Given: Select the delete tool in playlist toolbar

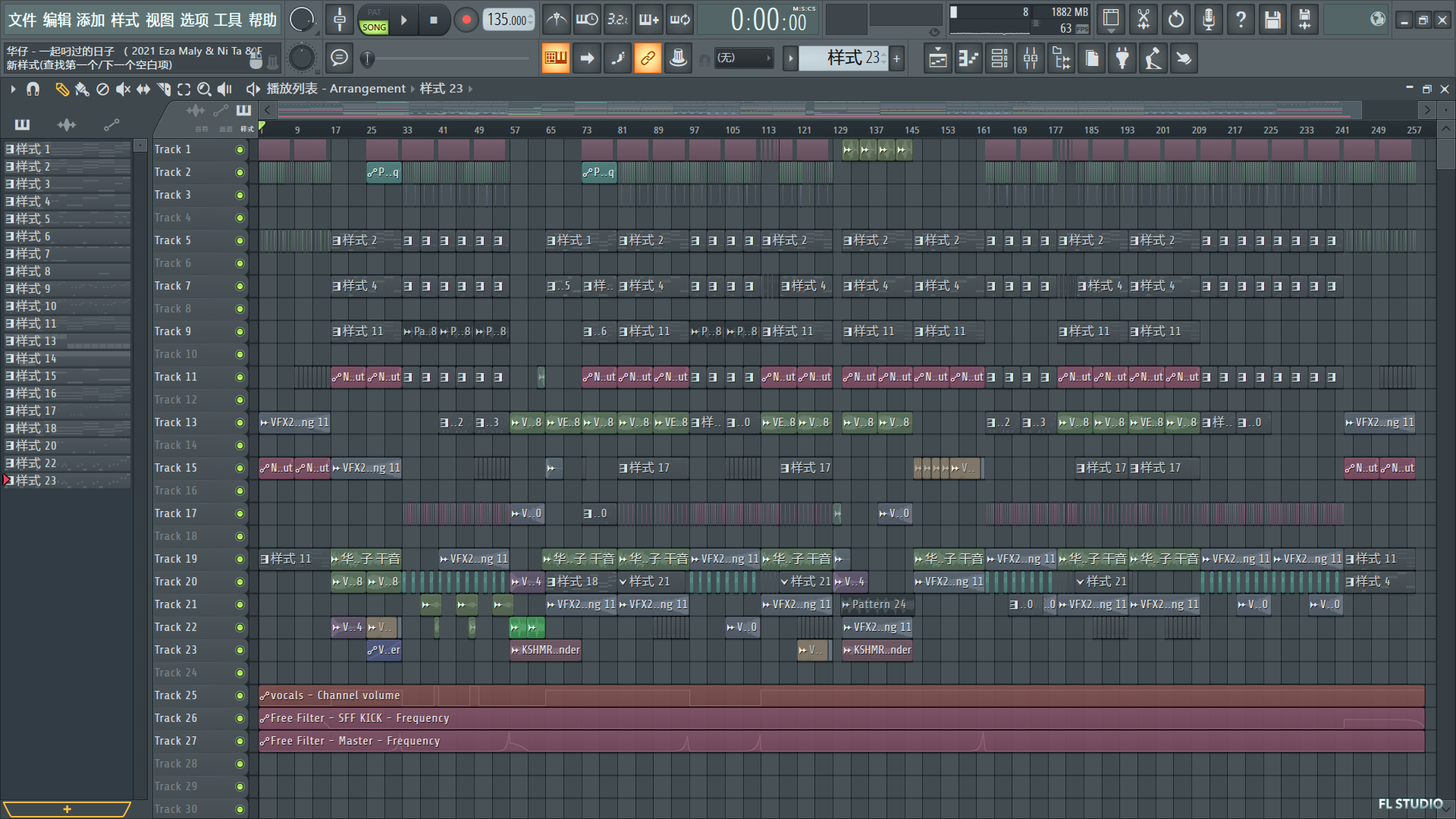Looking at the screenshot, I should pos(102,89).
